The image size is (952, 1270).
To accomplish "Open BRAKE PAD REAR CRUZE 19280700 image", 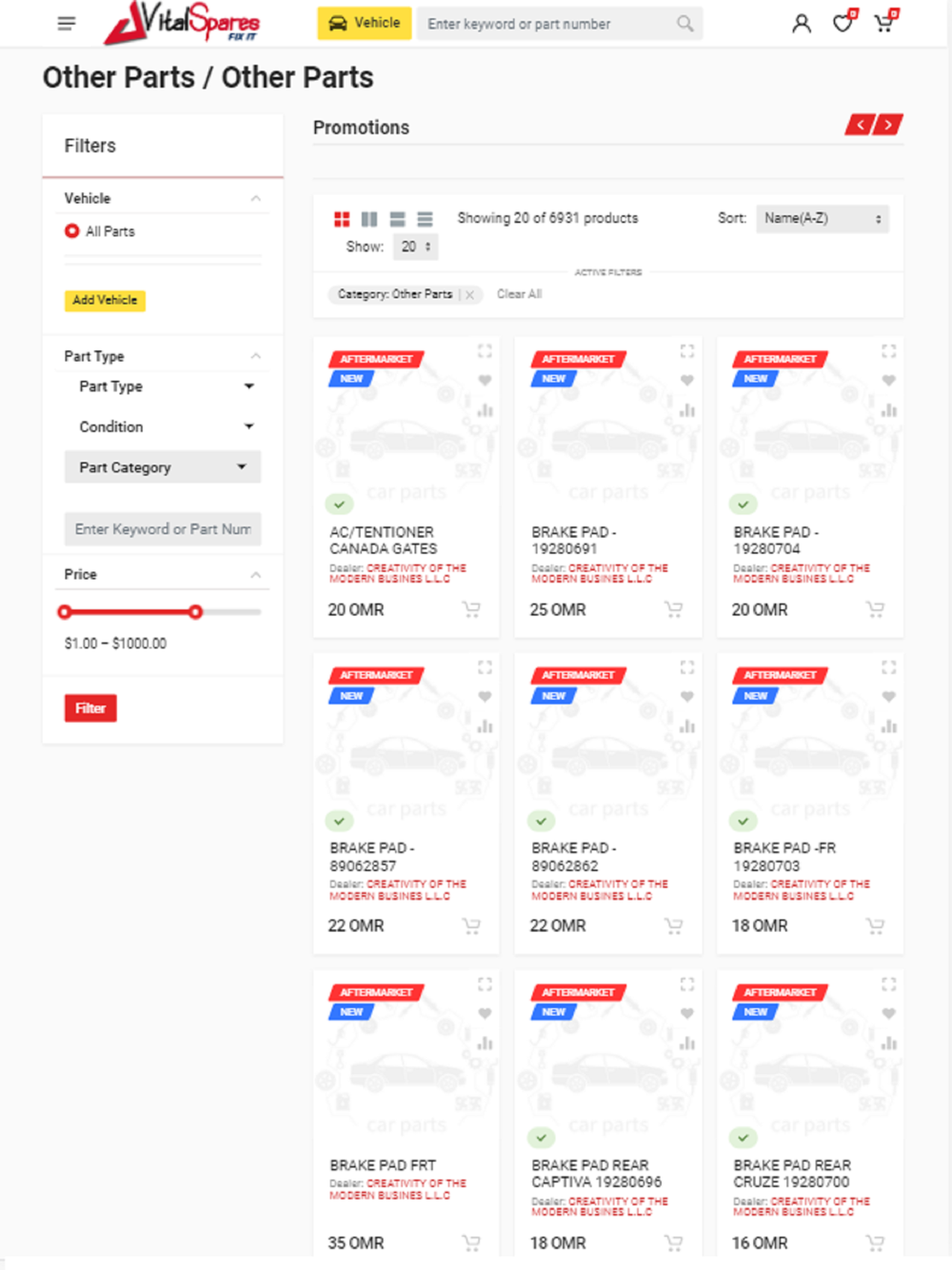I will point(810,1063).
